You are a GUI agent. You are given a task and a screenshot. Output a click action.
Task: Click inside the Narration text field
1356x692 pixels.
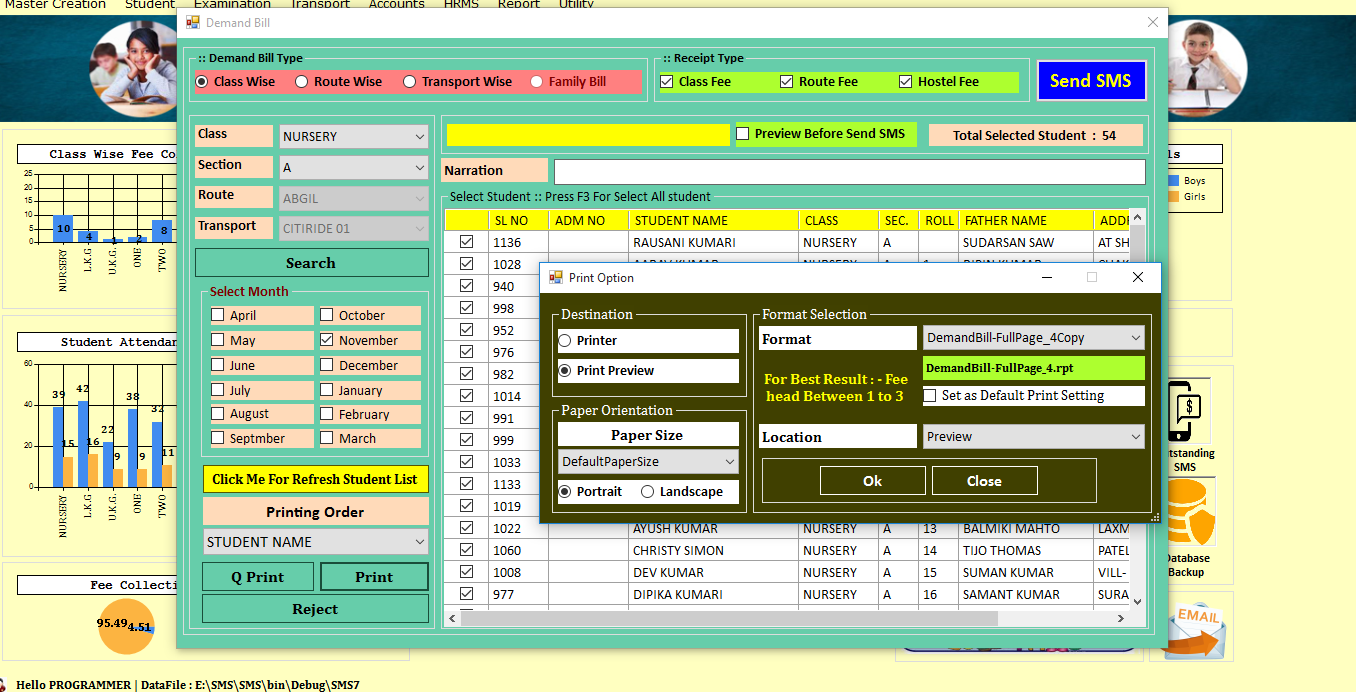coord(849,172)
